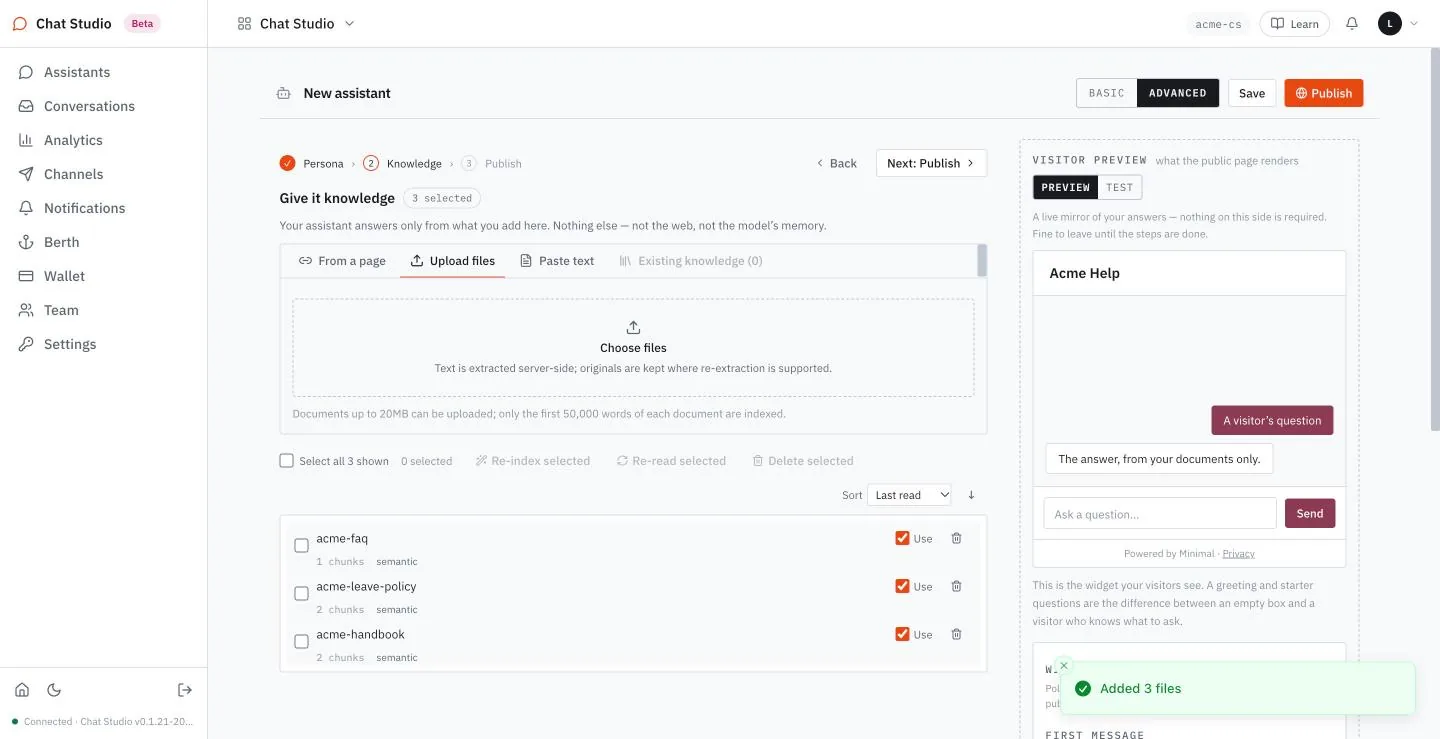Dismiss the Added 3 files toast
The image size is (1440, 739).
point(1064,665)
